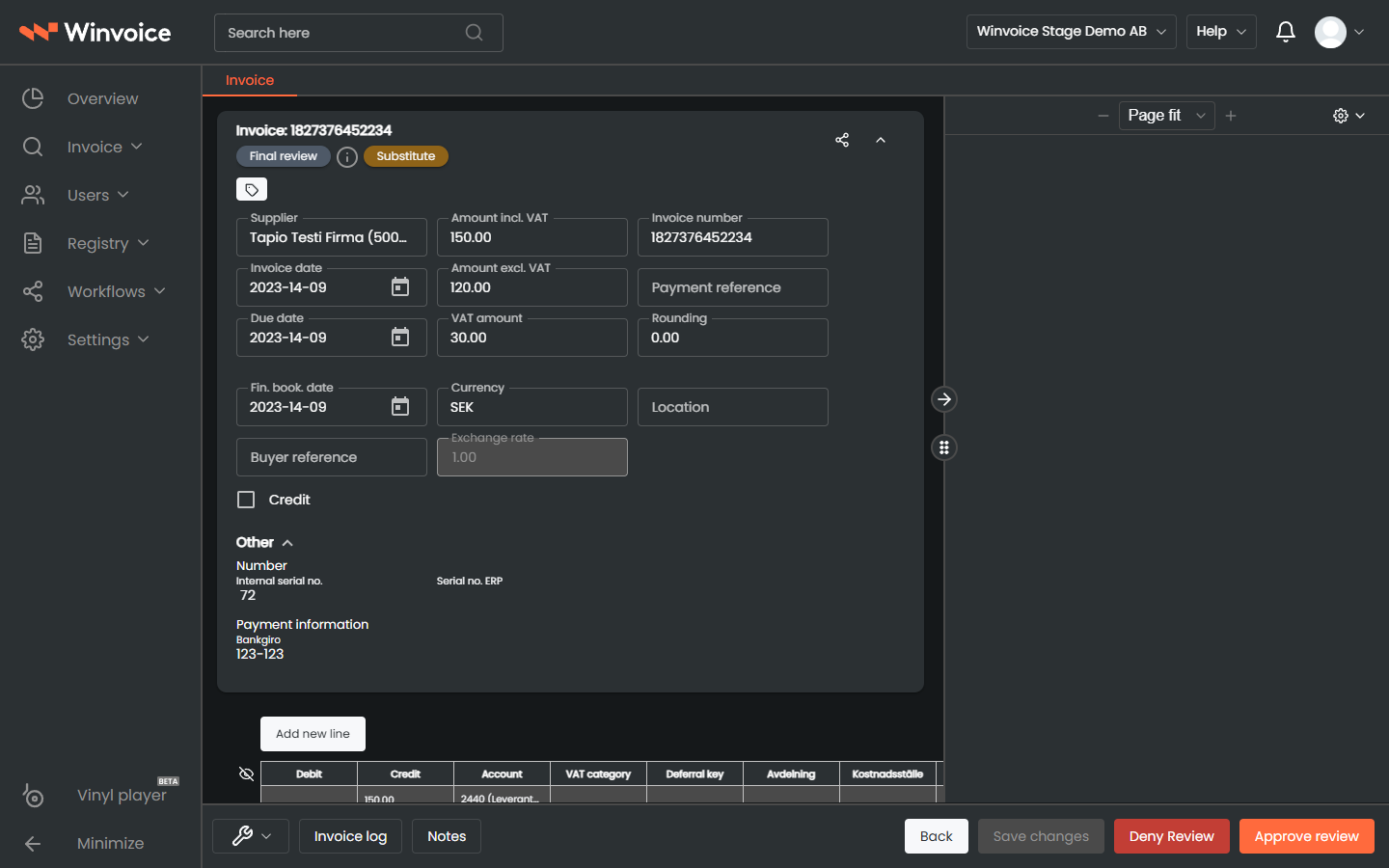Click the tag icon button
This screenshot has width=1389, height=868.
[252, 189]
